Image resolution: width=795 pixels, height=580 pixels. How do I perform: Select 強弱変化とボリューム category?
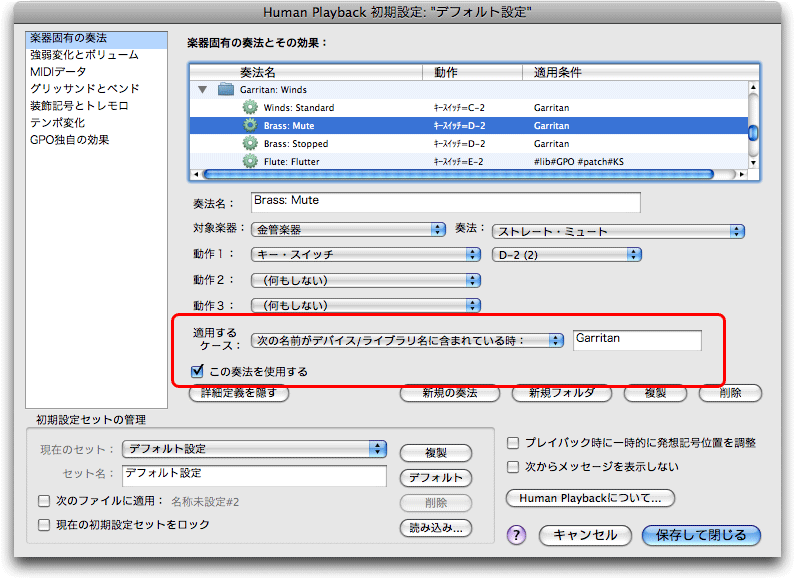pos(96,55)
